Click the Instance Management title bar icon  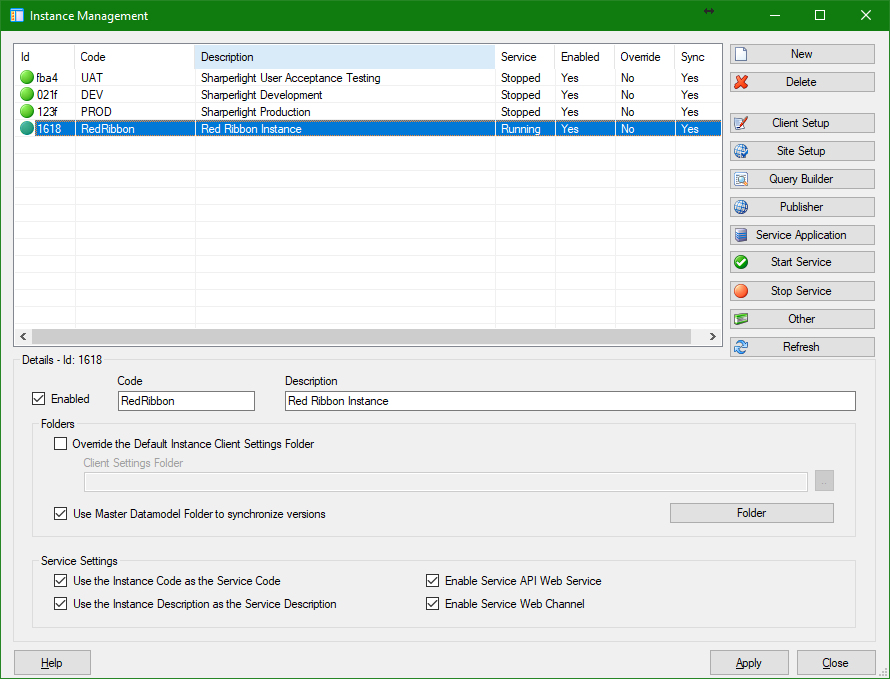pyautogui.click(x=17, y=15)
